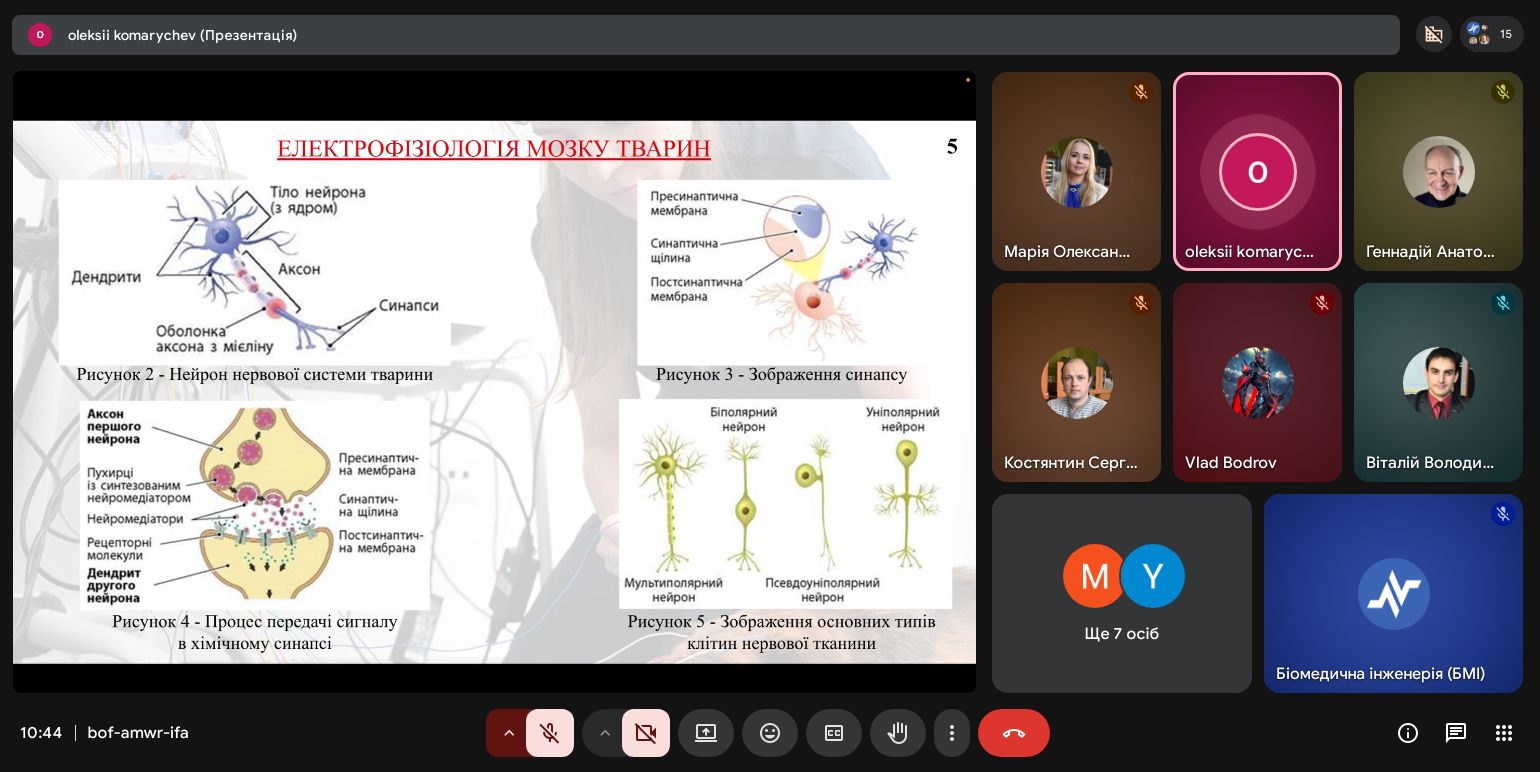
Task: Toggle the camera on/off button
Action: (645, 733)
